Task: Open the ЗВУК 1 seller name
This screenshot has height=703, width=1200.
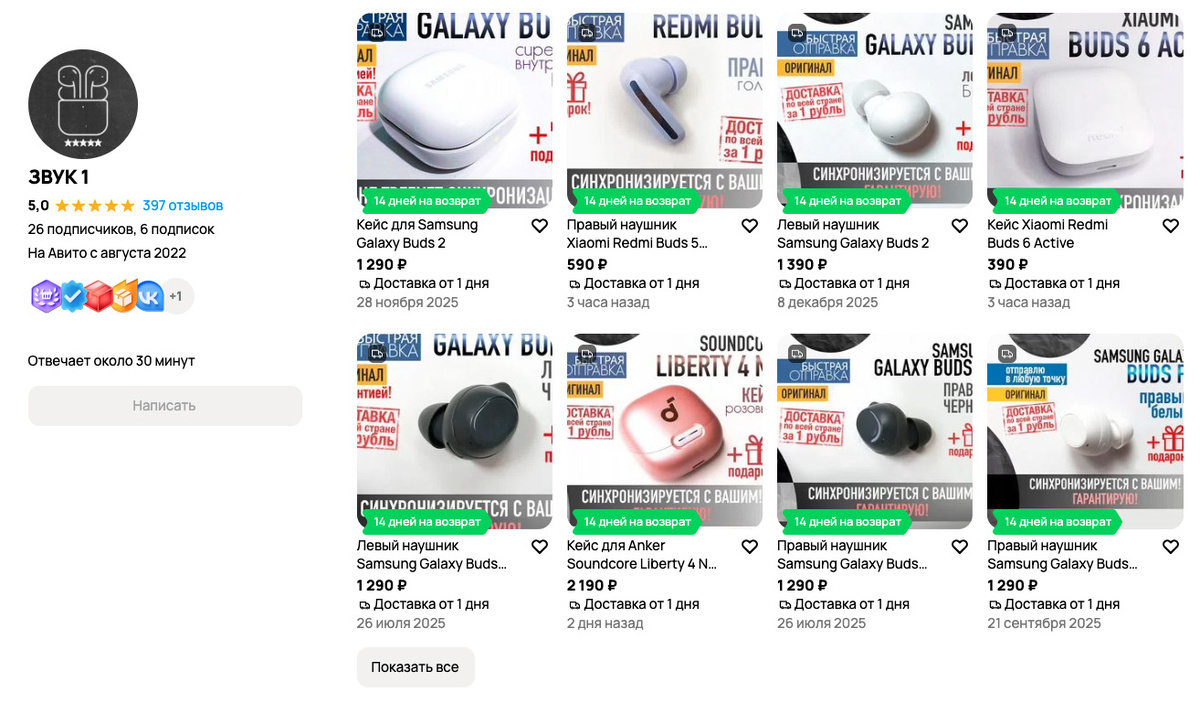Action: [59, 178]
